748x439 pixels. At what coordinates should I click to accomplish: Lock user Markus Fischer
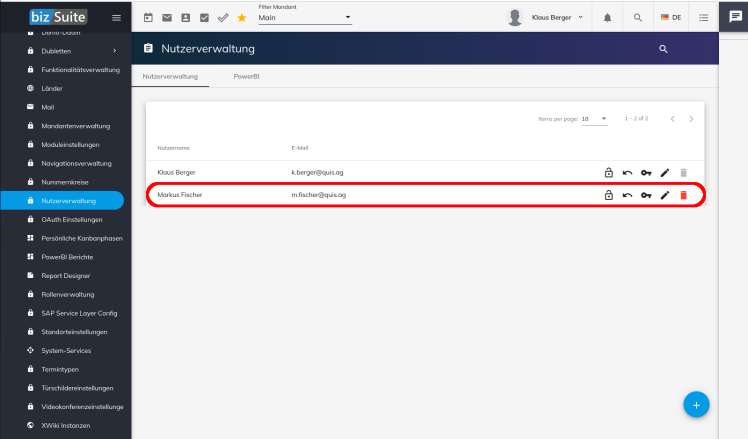(609, 195)
